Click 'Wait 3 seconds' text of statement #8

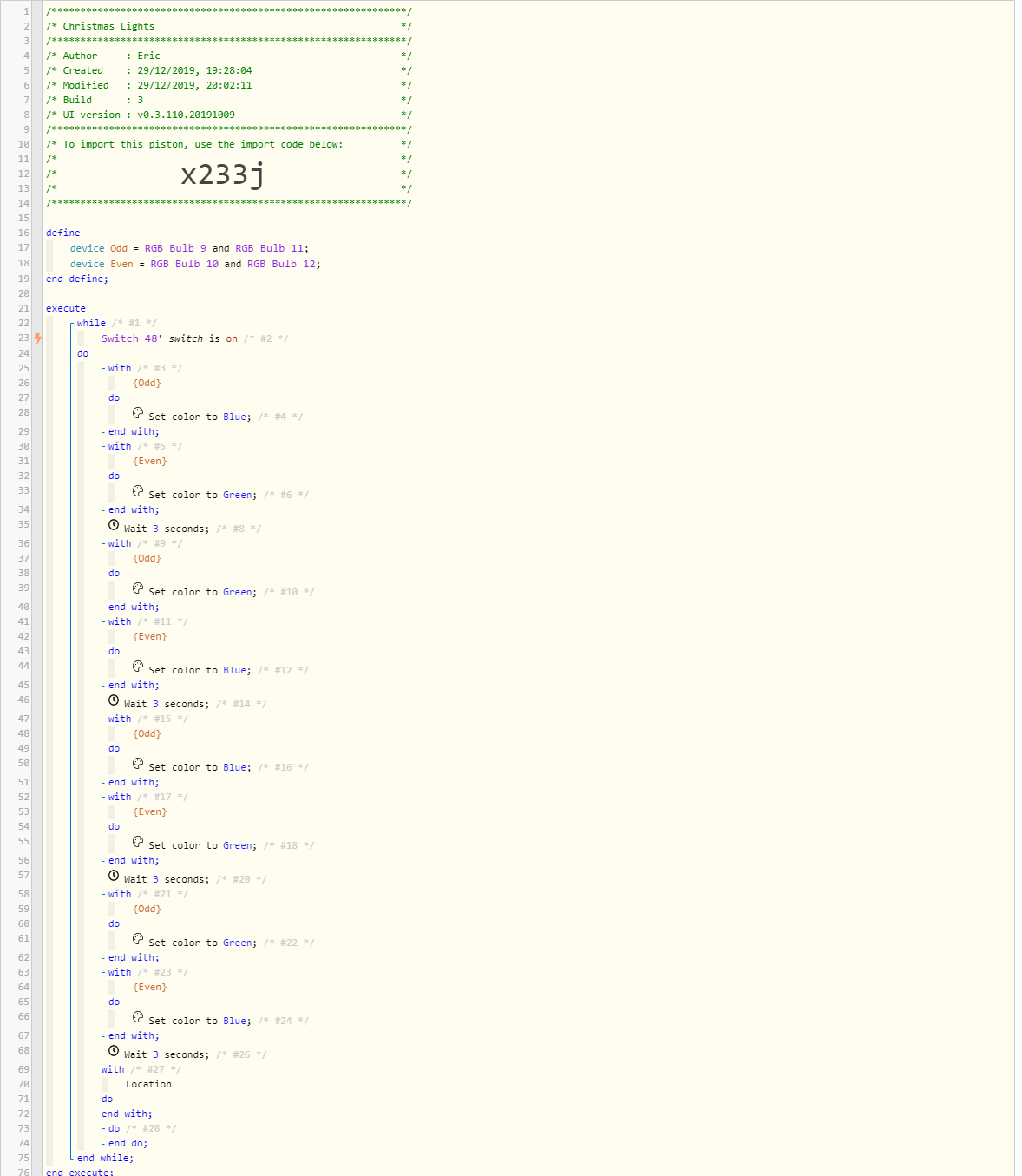(166, 529)
